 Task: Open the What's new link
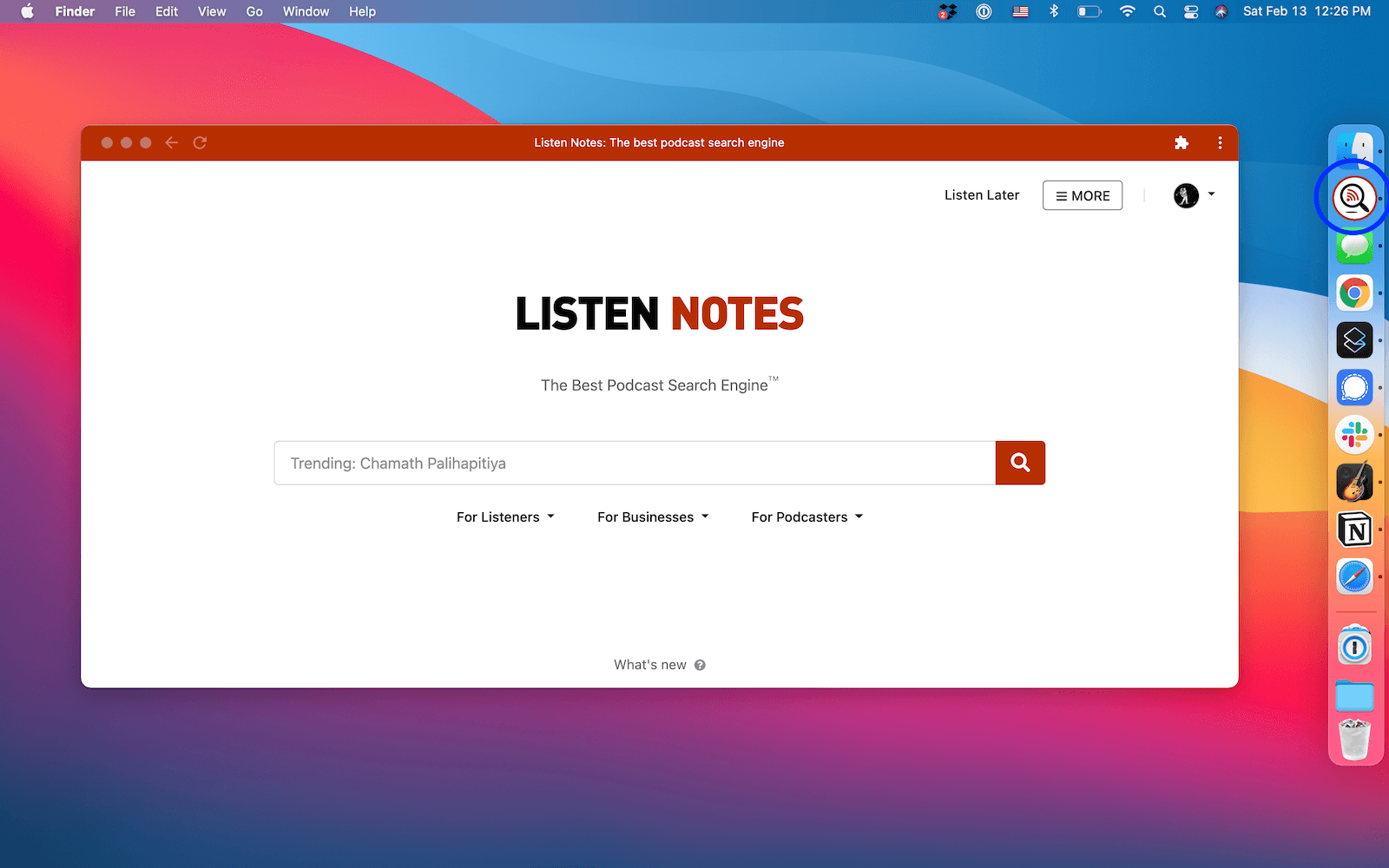[x=650, y=665]
